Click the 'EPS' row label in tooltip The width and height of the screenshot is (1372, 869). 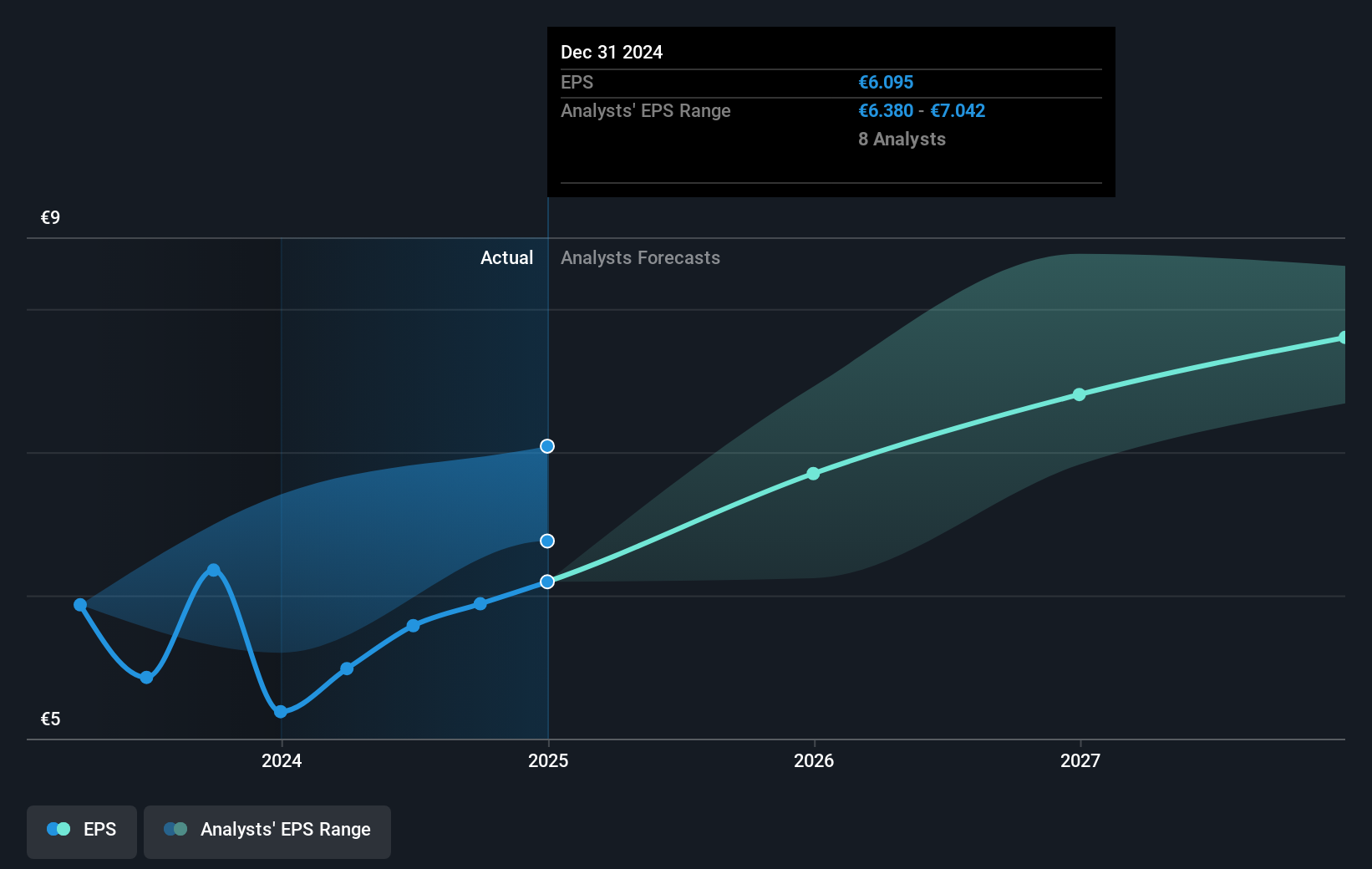tap(577, 83)
